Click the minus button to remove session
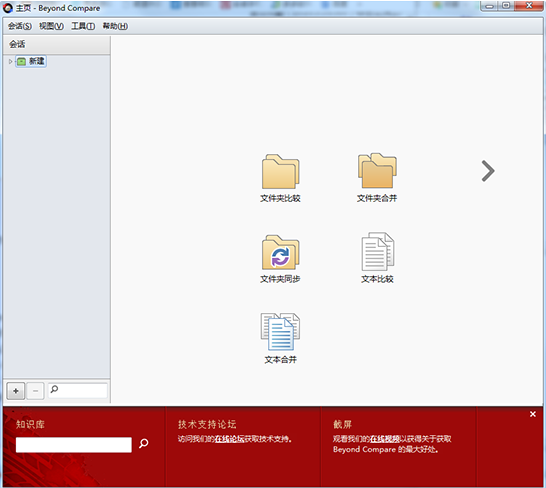 pyautogui.click(x=35, y=391)
